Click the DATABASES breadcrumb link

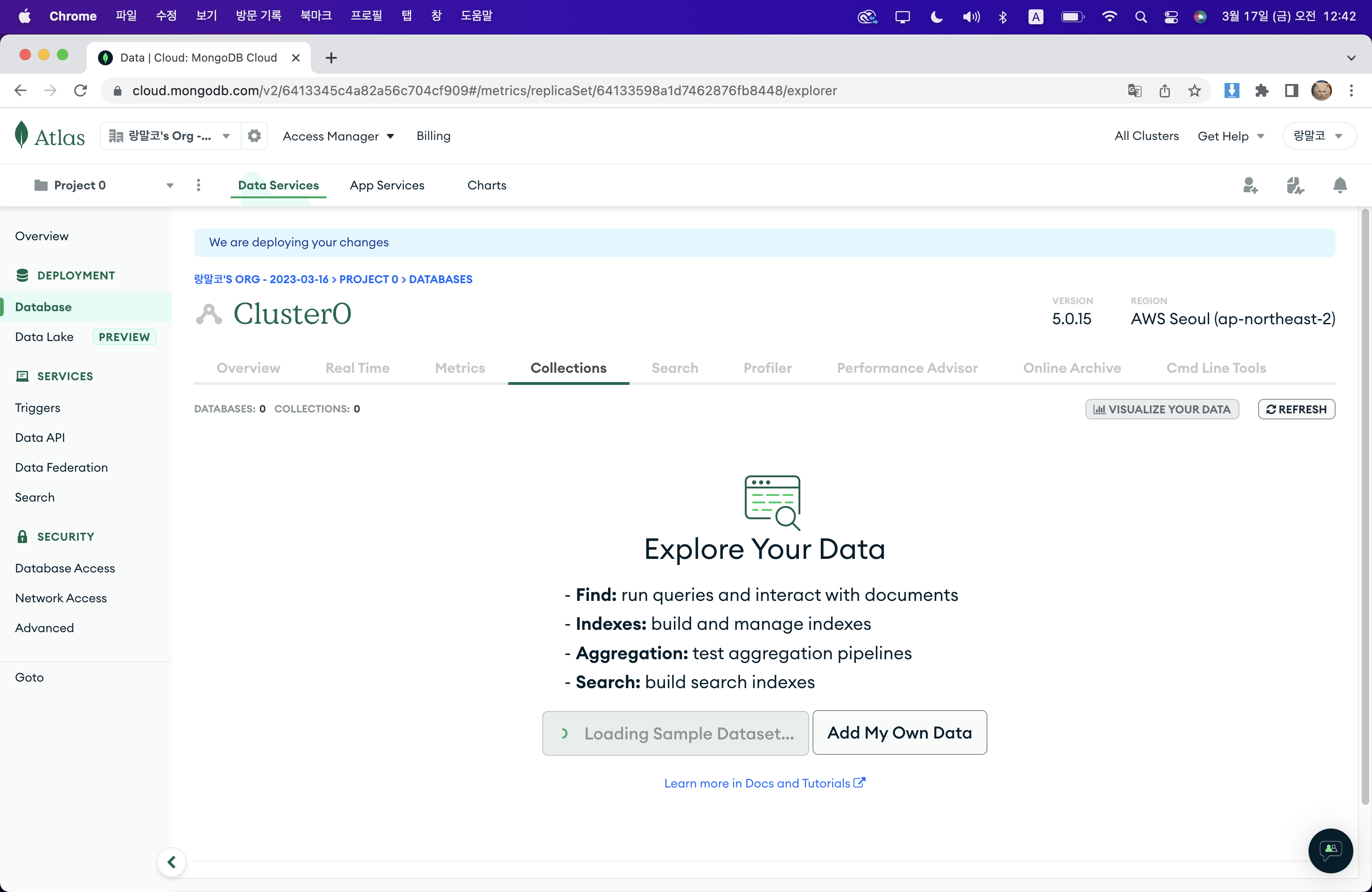pyautogui.click(x=441, y=279)
